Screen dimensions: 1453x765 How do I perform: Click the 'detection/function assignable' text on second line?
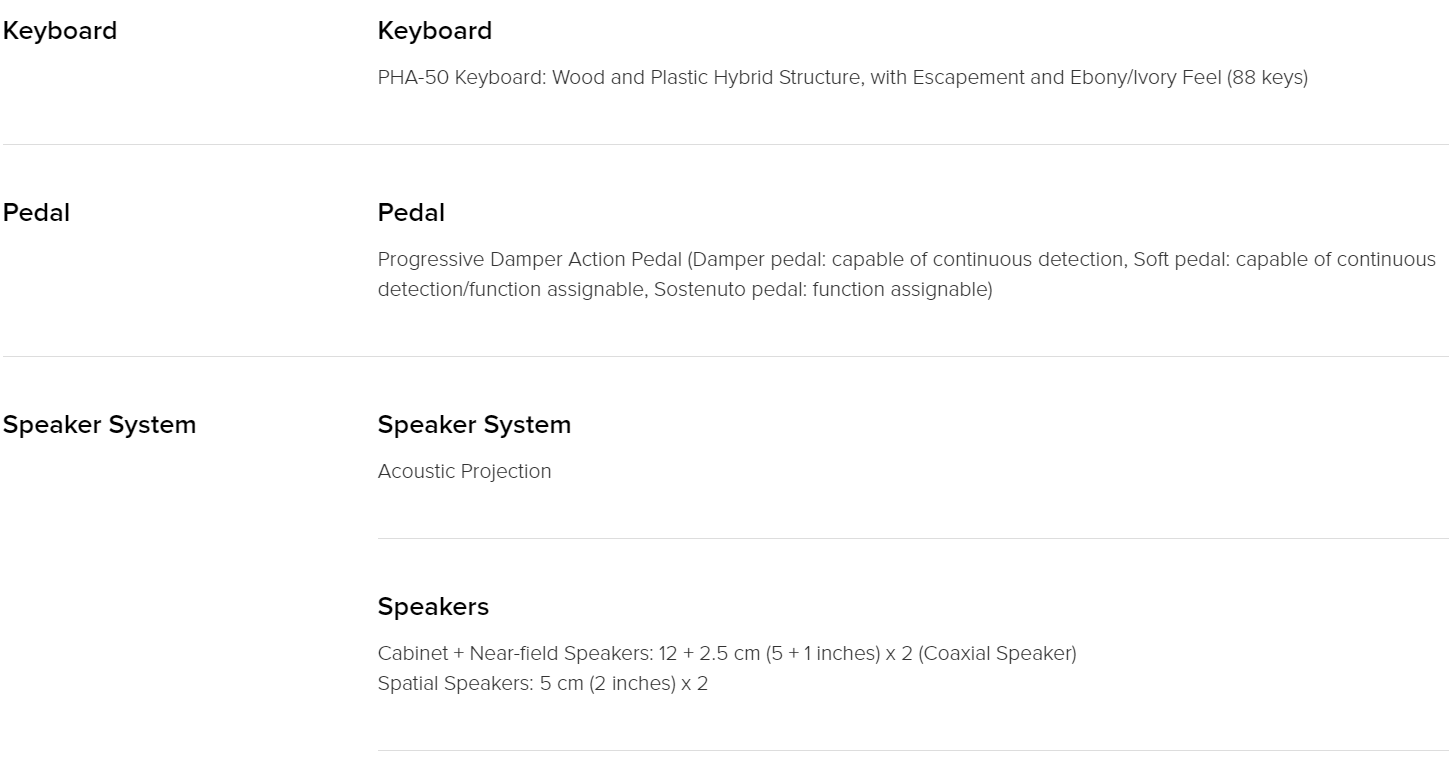[513, 290]
